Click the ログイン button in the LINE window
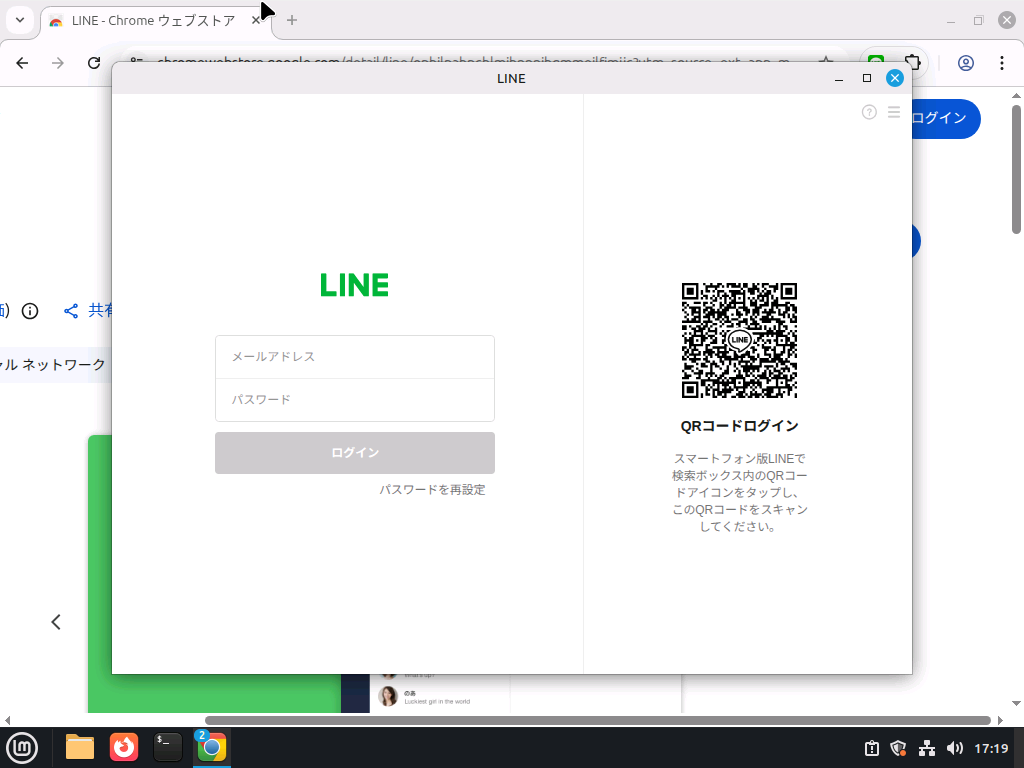Image resolution: width=1024 pixels, height=768 pixels. [354, 452]
